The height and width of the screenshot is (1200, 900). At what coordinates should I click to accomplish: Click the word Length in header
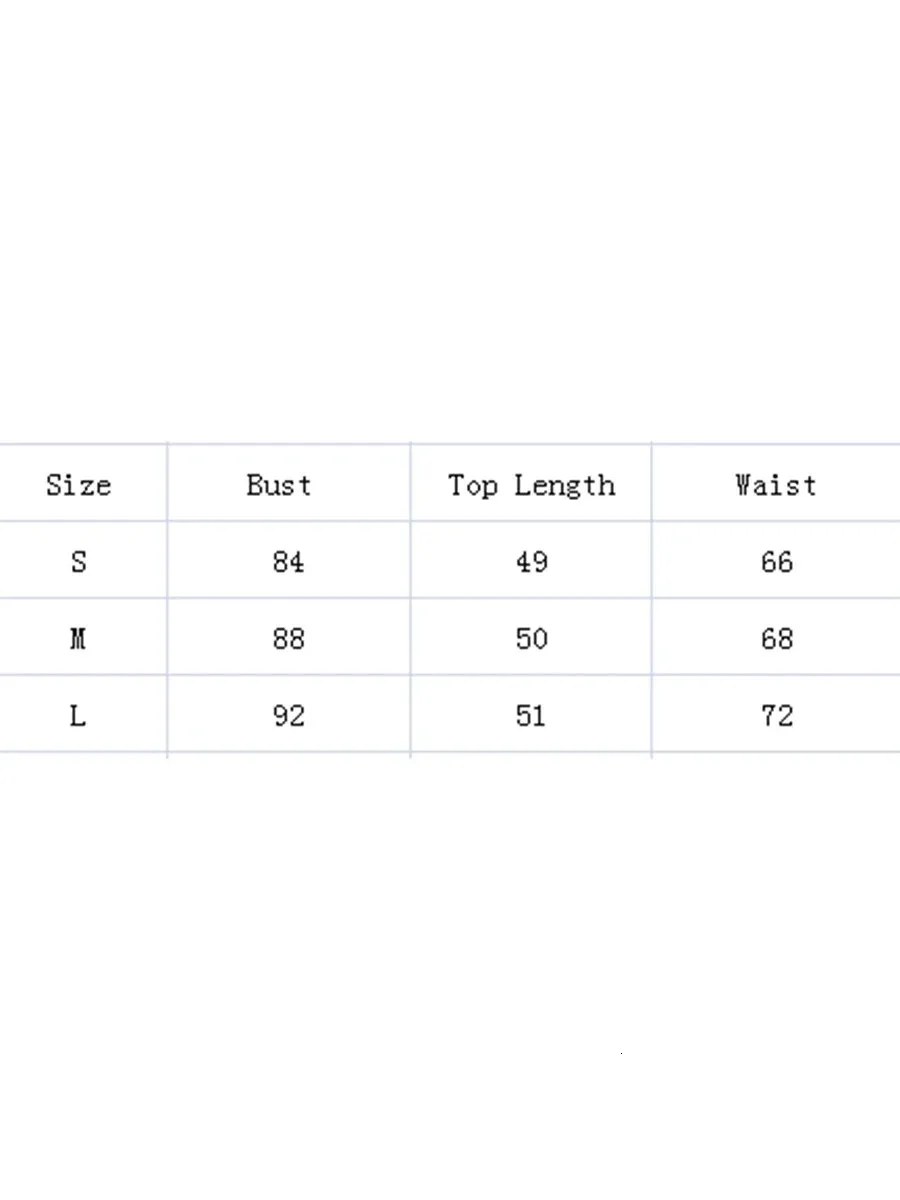(x=565, y=487)
